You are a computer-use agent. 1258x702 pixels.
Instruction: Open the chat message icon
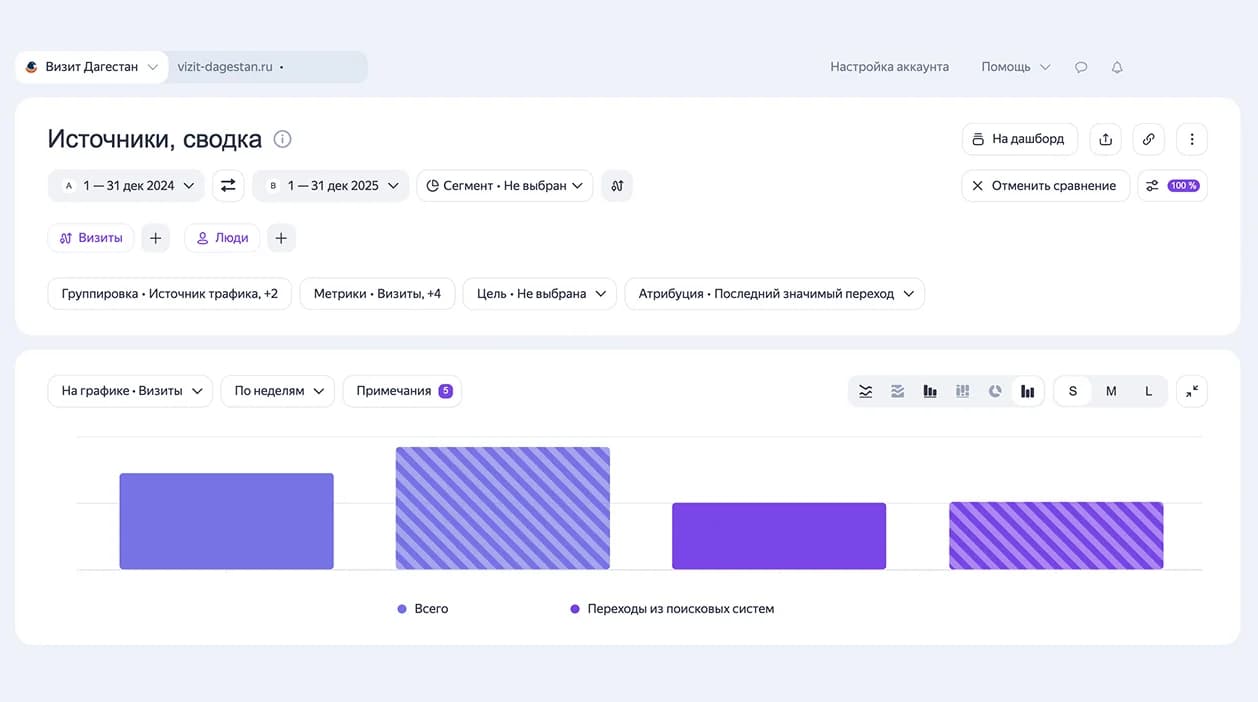coord(1081,67)
